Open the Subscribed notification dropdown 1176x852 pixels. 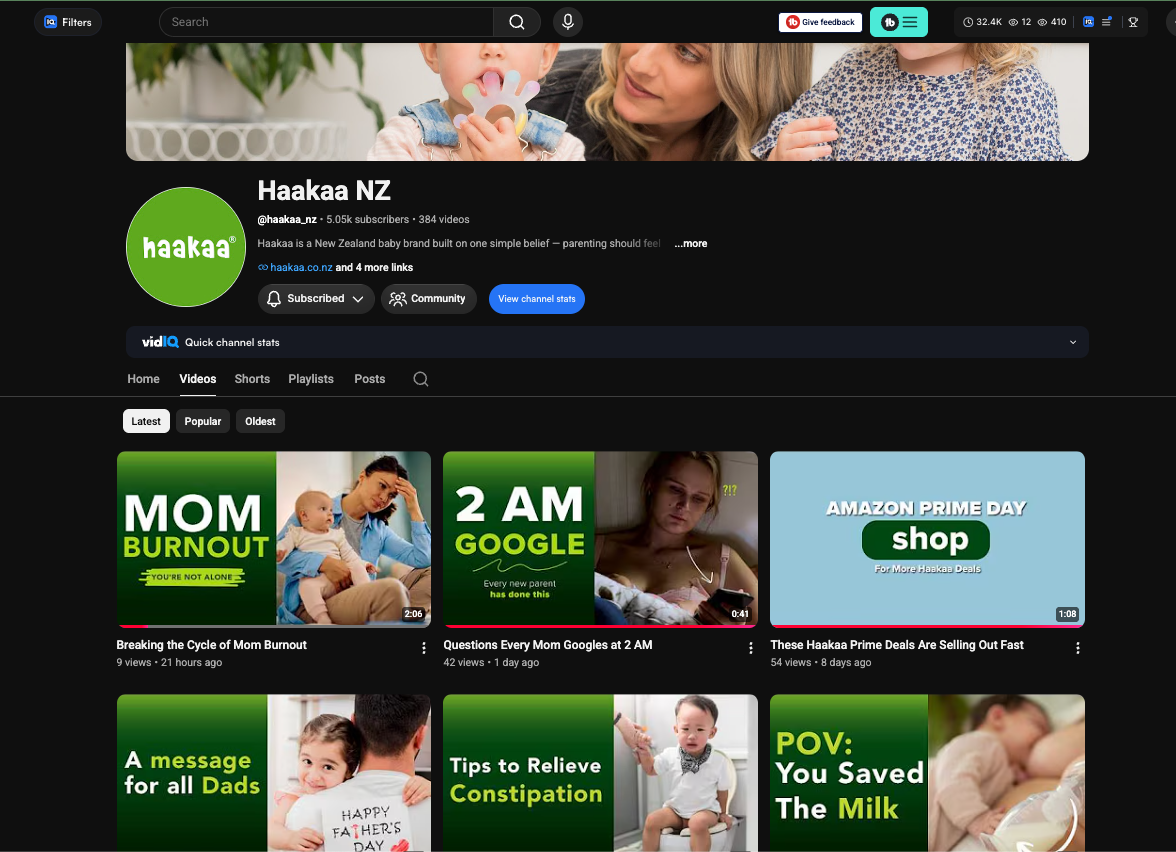pos(316,298)
